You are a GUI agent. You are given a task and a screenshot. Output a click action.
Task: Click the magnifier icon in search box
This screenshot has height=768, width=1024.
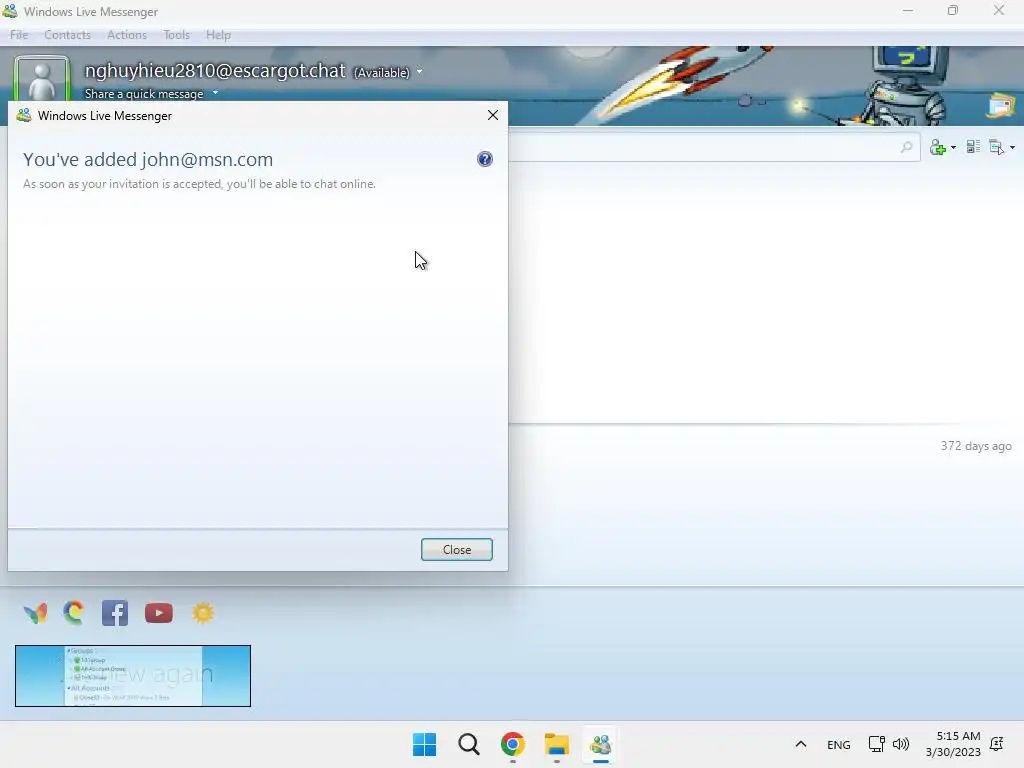click(906, 147)
